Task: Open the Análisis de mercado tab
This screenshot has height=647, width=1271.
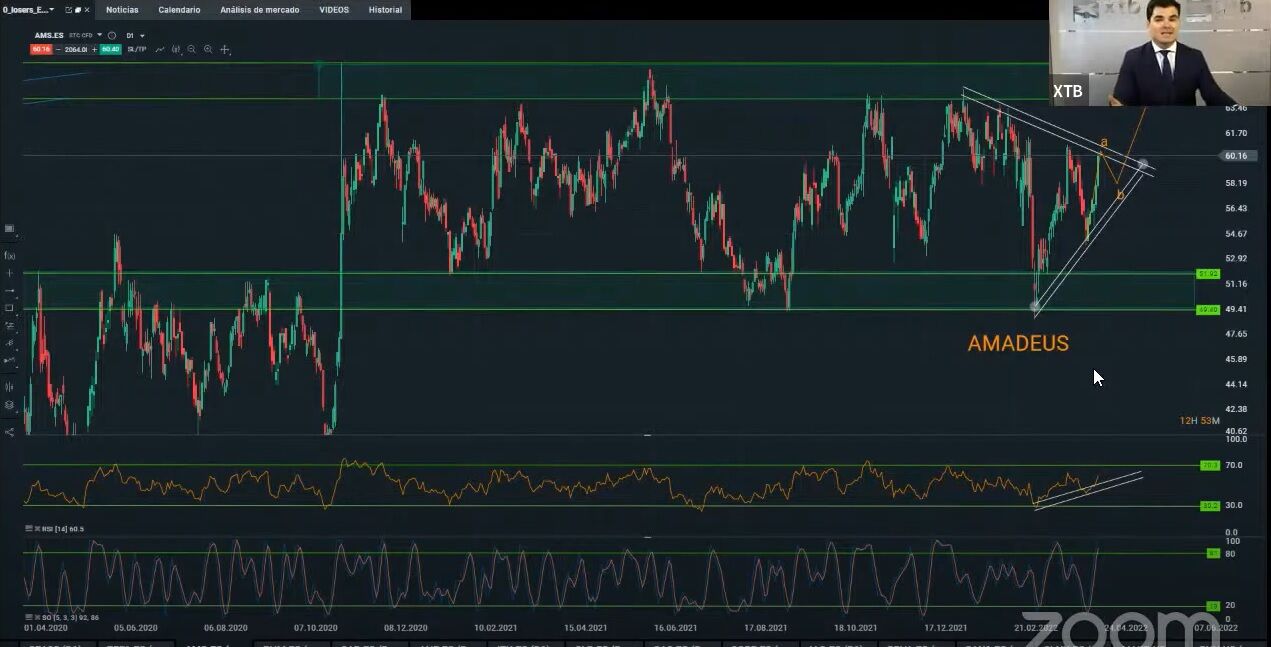Action: (259, 10)
